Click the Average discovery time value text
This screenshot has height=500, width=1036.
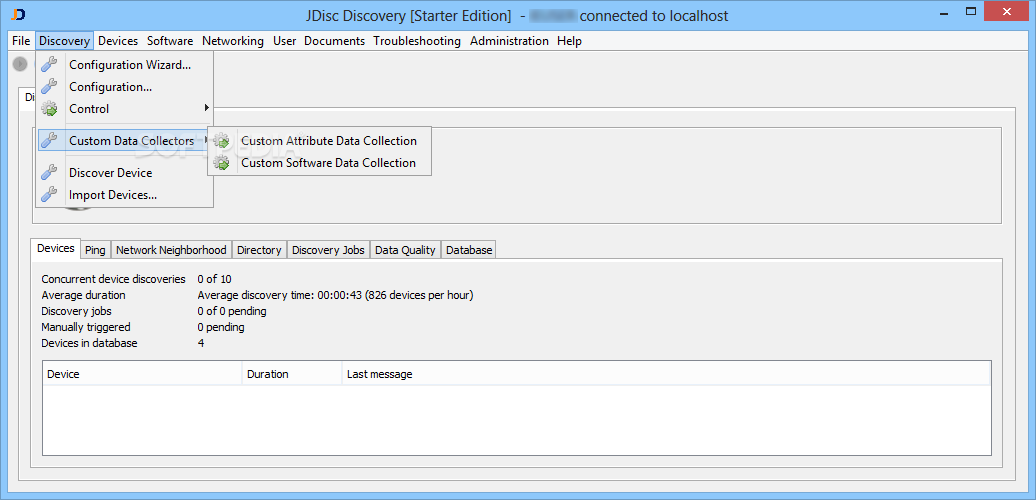(335, 295)
